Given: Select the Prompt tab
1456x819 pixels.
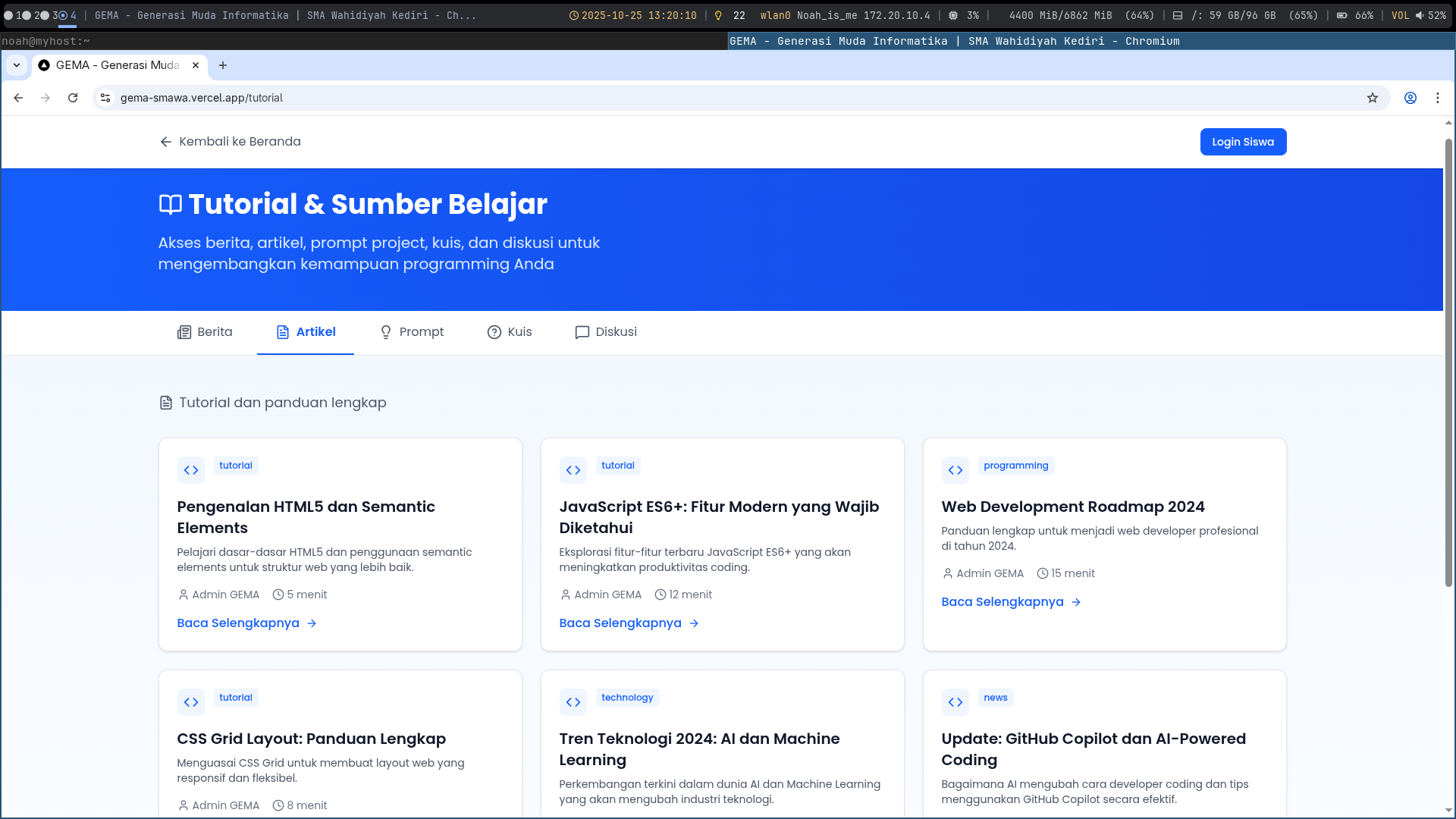Looking at the screenshot, I should (412, 332).
